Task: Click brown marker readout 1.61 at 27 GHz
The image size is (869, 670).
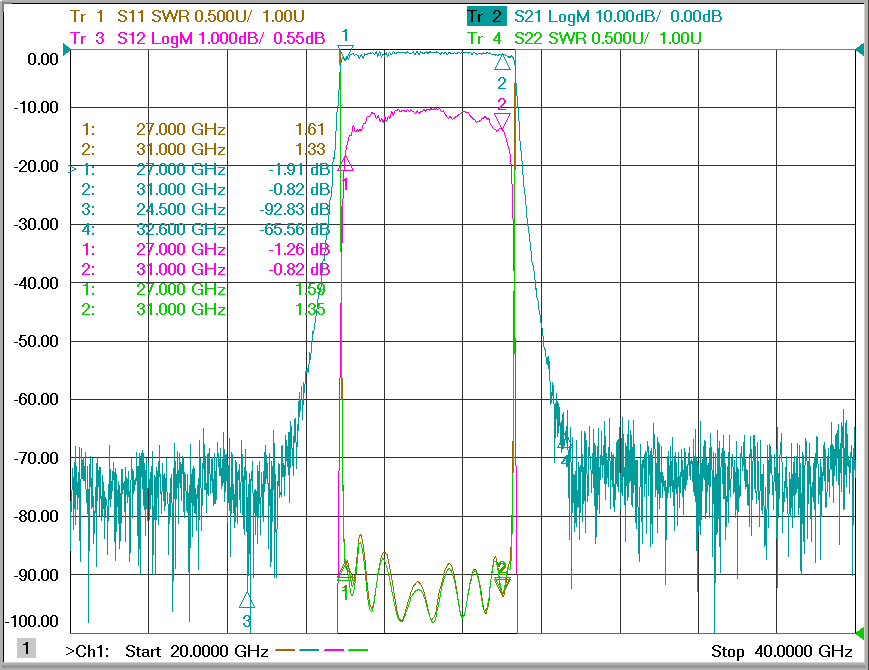Action: (x=310, y=129)
